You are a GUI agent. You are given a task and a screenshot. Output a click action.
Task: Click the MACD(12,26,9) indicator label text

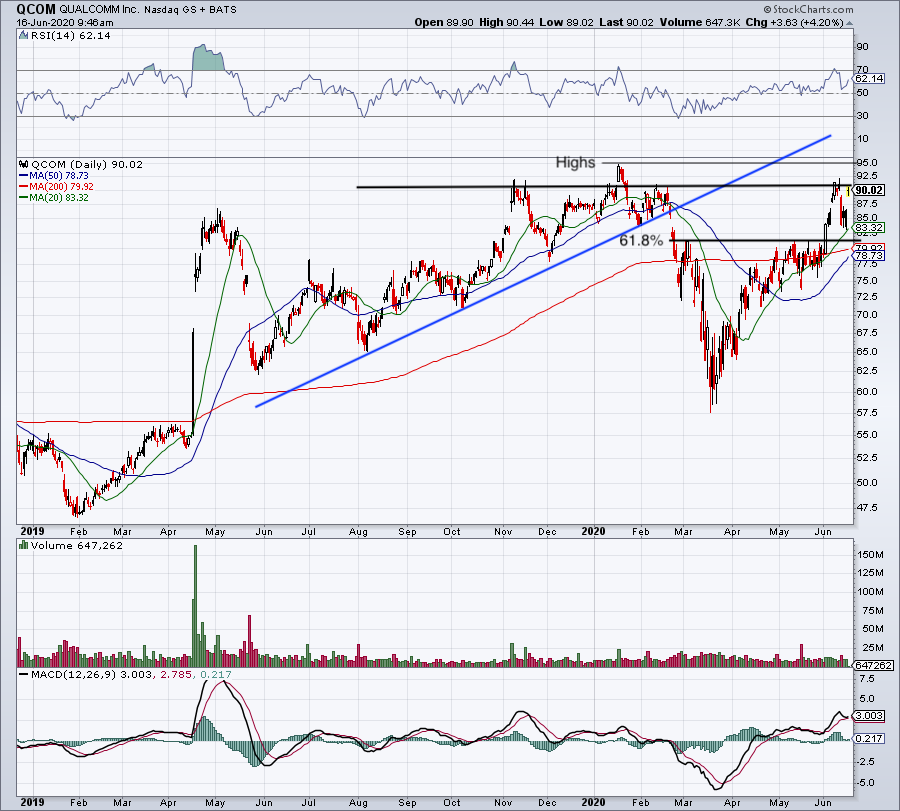pyautogui.click(x=73, y=674)
